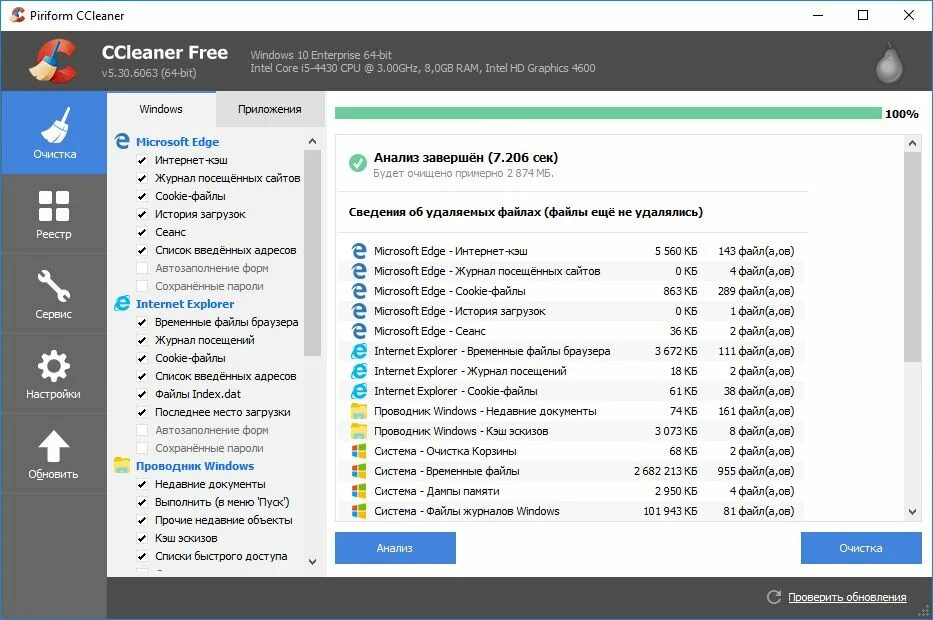Open the Очистка cleaner section in the sidebar
This screenshot has height=620, width=933.
point(54,133)
